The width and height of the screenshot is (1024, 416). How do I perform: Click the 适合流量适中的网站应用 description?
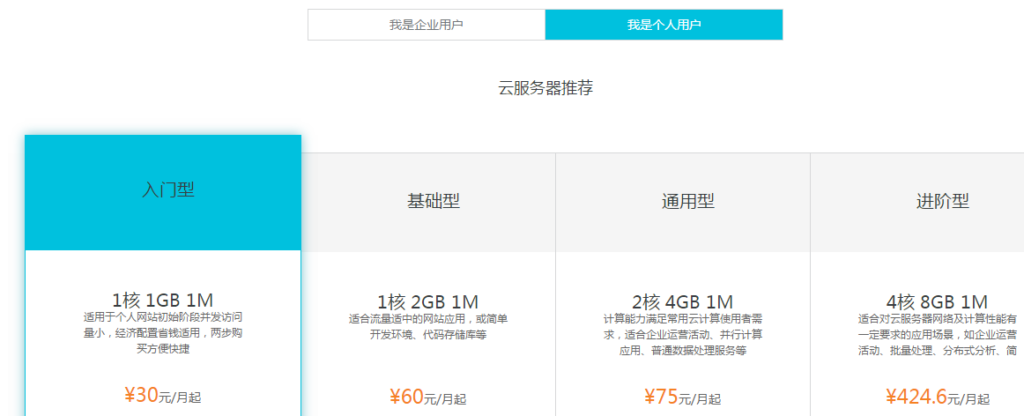(428, 327)
